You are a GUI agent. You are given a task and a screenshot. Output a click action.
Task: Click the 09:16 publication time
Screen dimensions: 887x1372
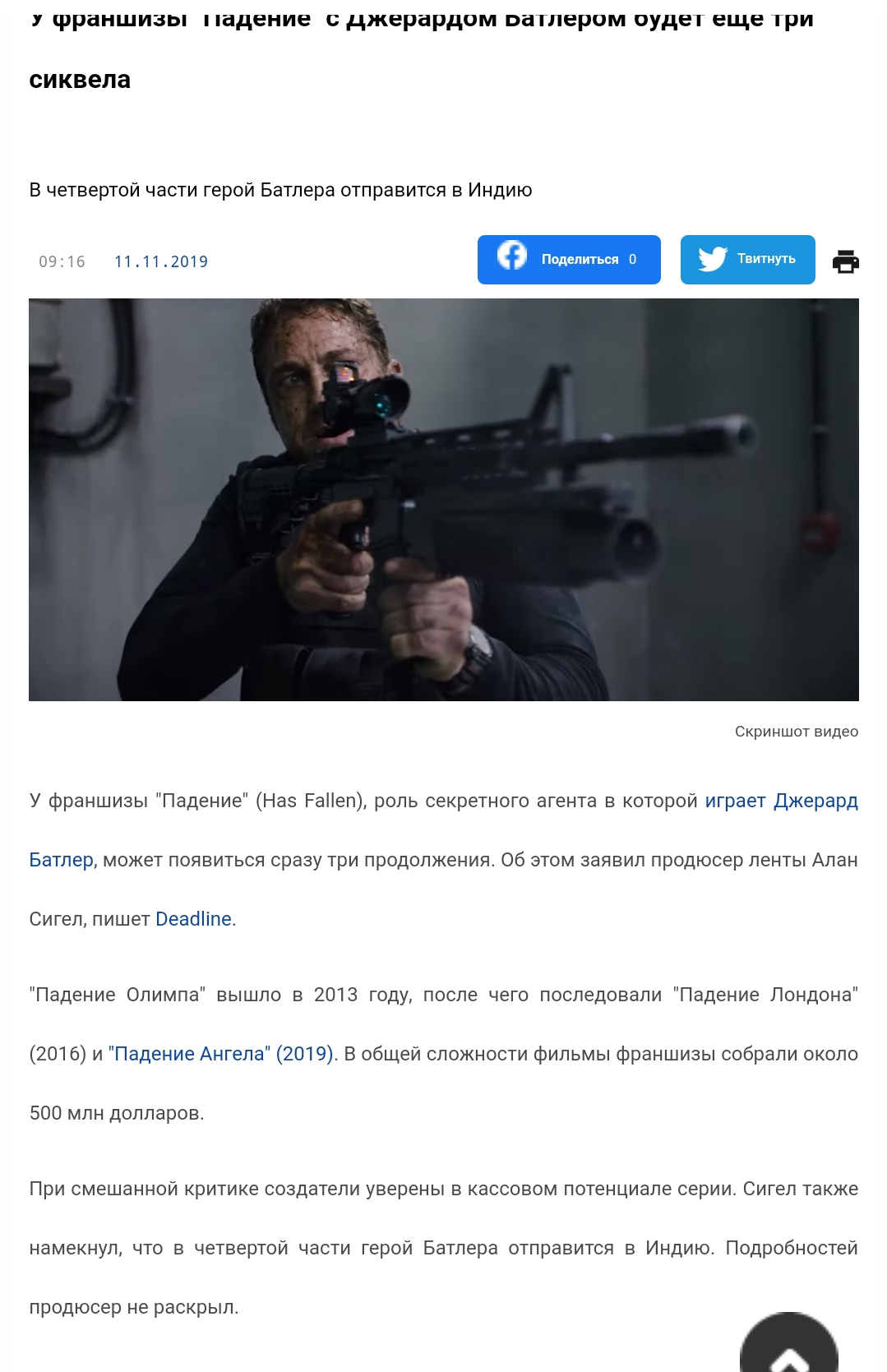tap(62, 261)
